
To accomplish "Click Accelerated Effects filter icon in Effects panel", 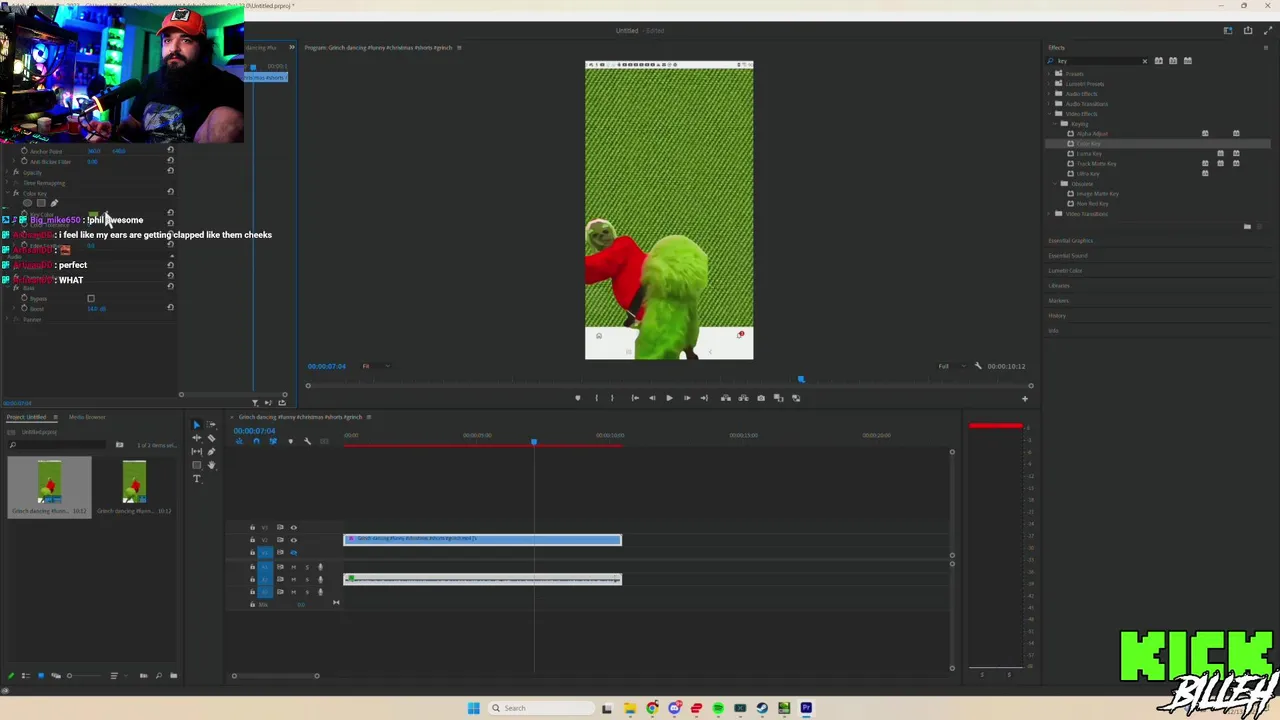I will tap(1159, 61).
